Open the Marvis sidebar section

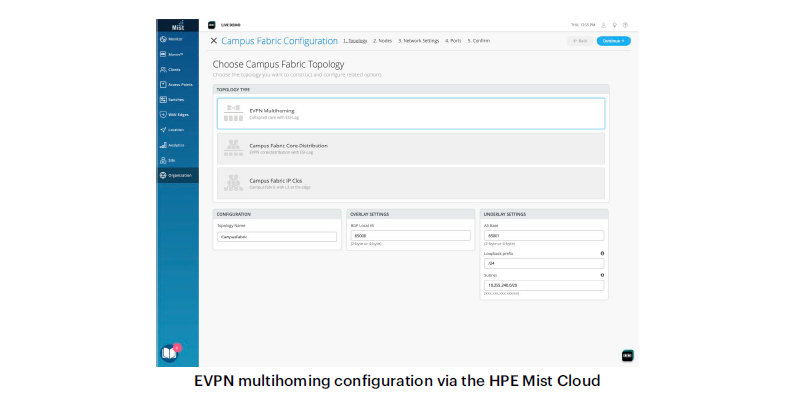[x=177, y=54]
